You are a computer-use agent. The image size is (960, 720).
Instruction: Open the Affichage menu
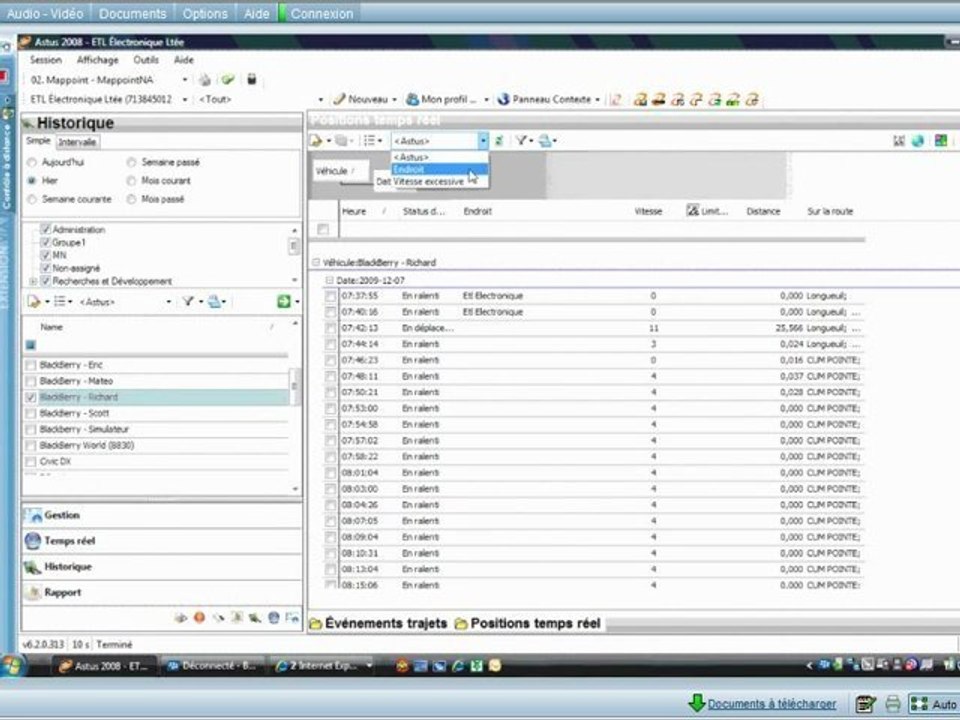coord(97,60)
